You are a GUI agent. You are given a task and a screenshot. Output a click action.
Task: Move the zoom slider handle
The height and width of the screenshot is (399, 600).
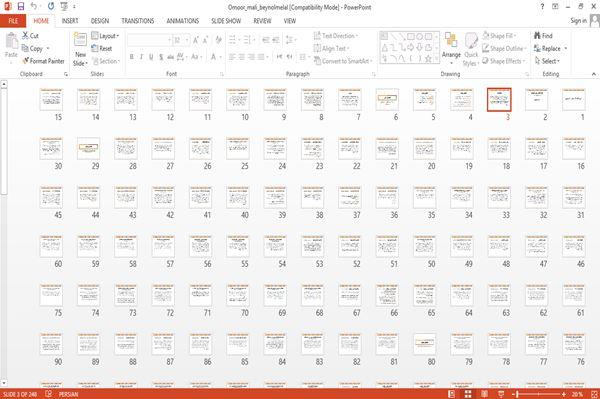pos(517,394)
